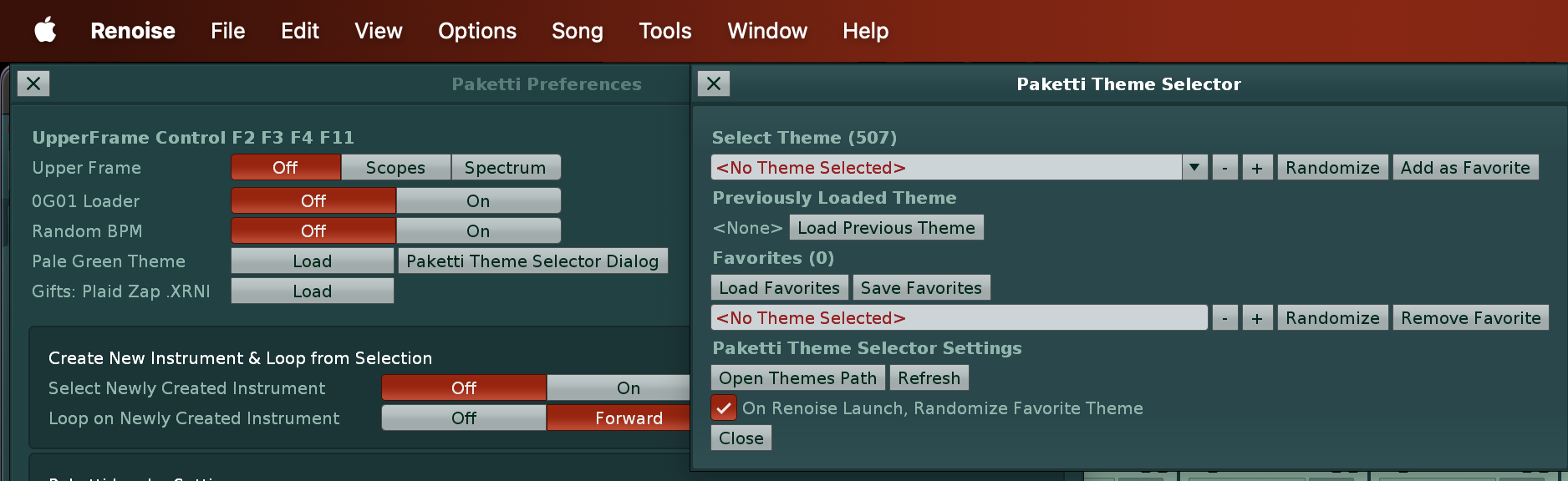
Task: Click the Favorites theme selection field
Action: pos(958,318)
